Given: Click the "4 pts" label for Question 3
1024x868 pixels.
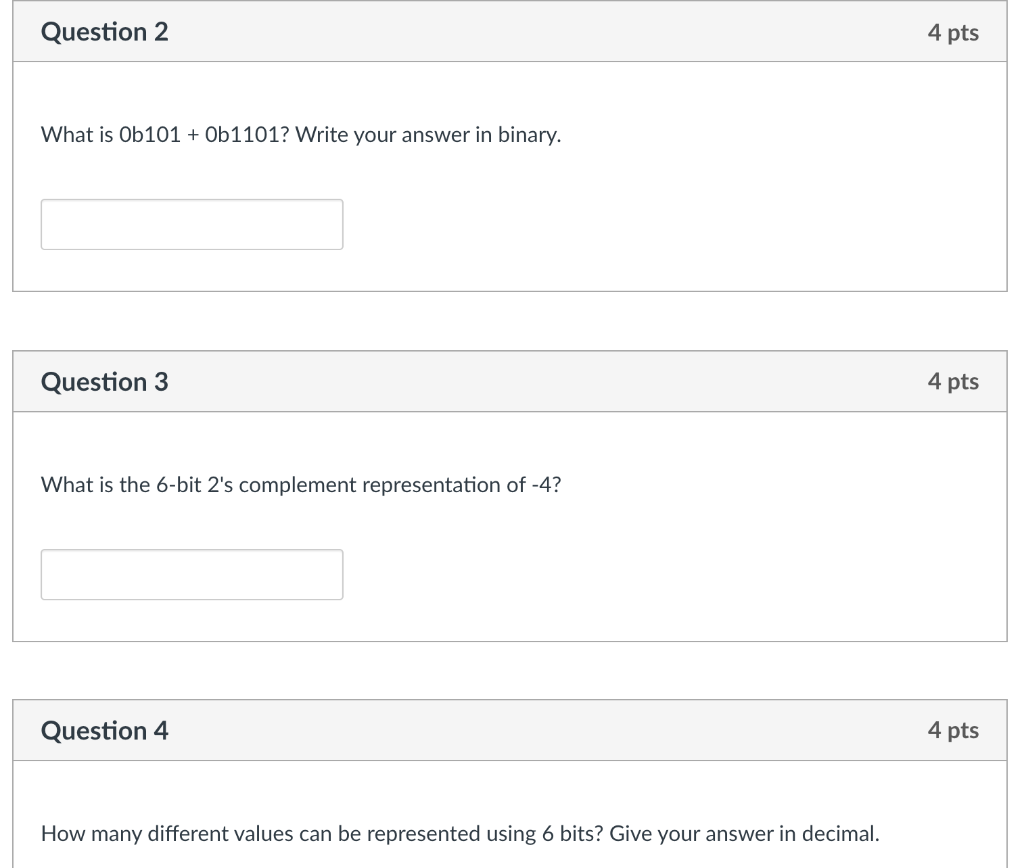Looking at the screenshot, I should point(952,381).
